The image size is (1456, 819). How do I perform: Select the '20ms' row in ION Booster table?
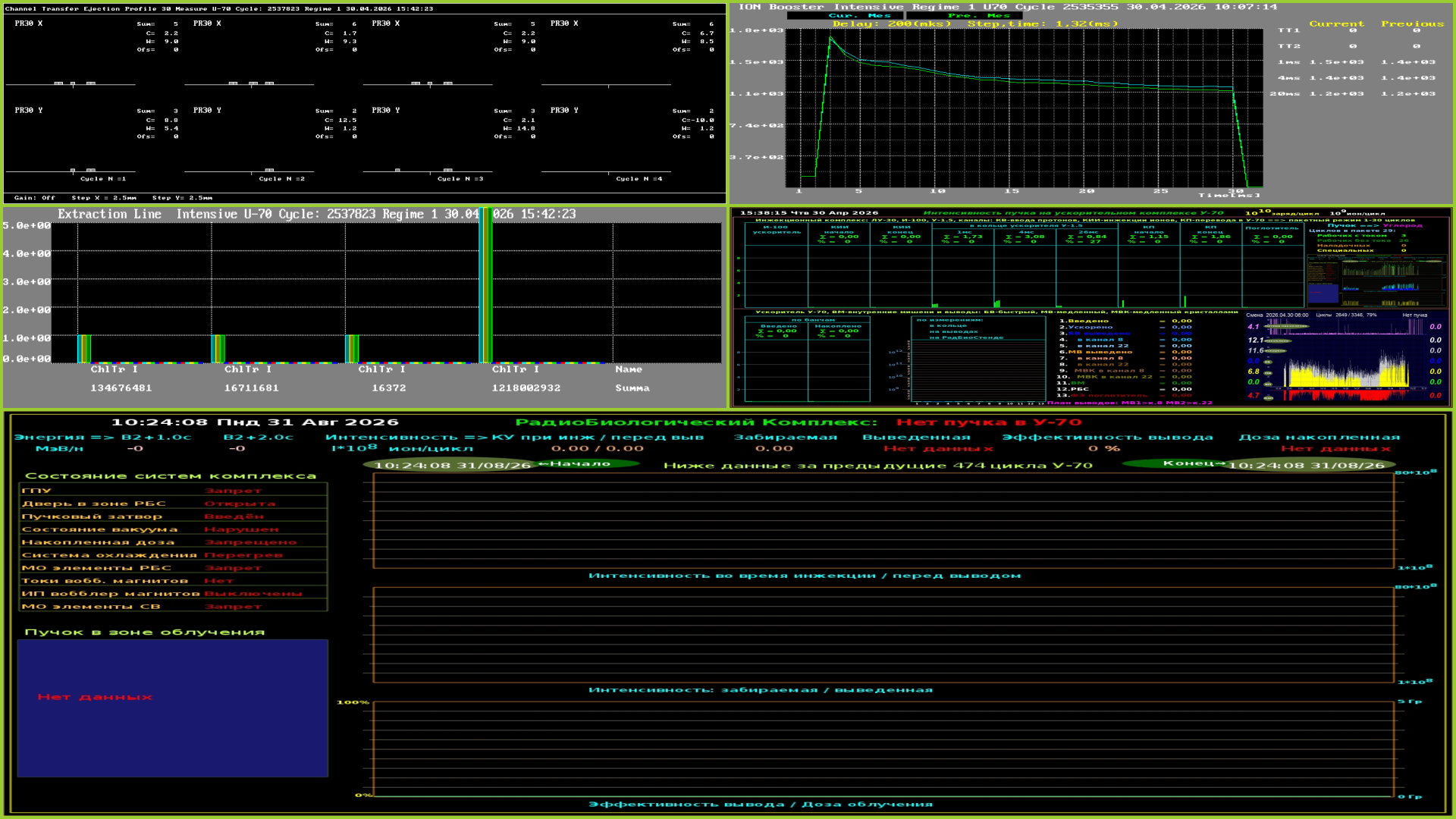[1353, 94]
